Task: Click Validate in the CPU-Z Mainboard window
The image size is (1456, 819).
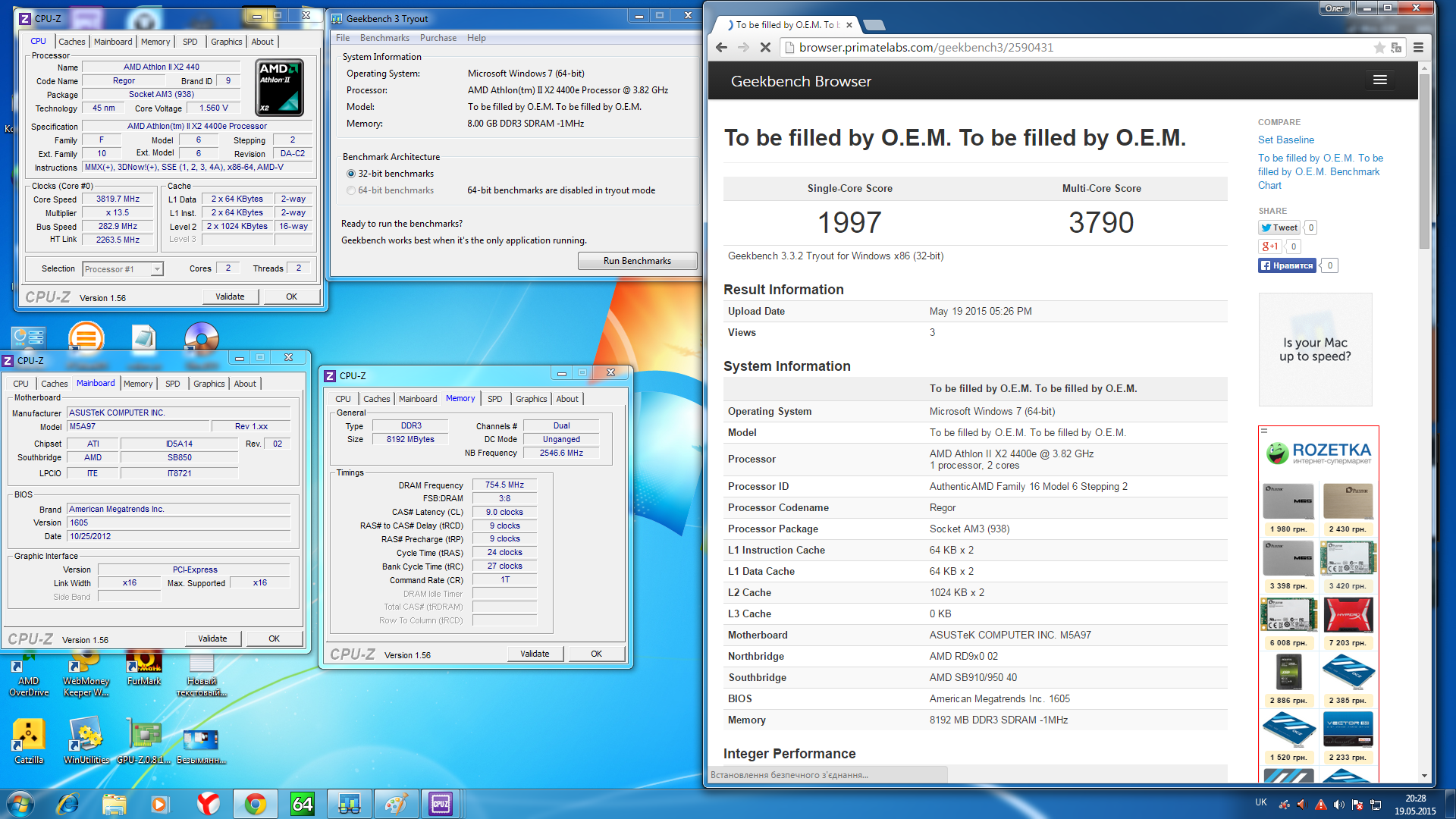Action: click(x=212, y=639)
